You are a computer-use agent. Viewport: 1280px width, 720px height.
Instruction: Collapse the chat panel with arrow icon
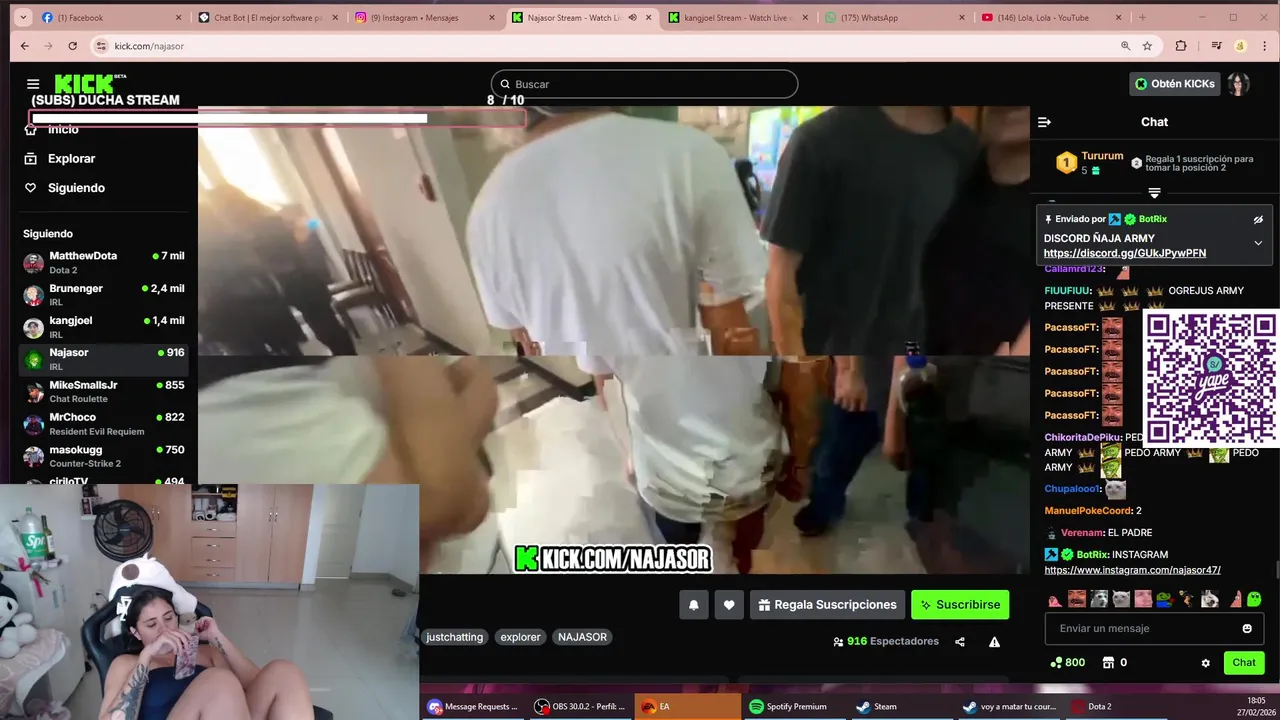(x=1044, y=122)
